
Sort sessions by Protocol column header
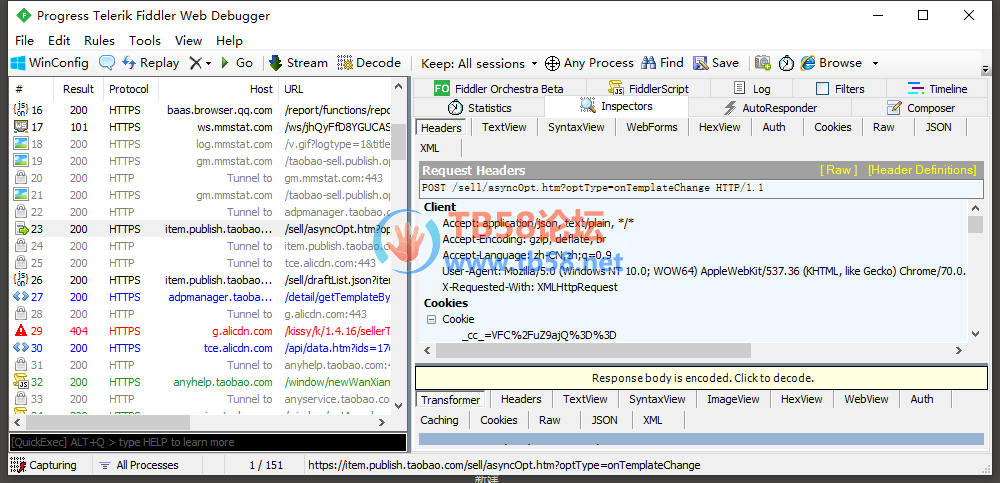tap(129, 89)
